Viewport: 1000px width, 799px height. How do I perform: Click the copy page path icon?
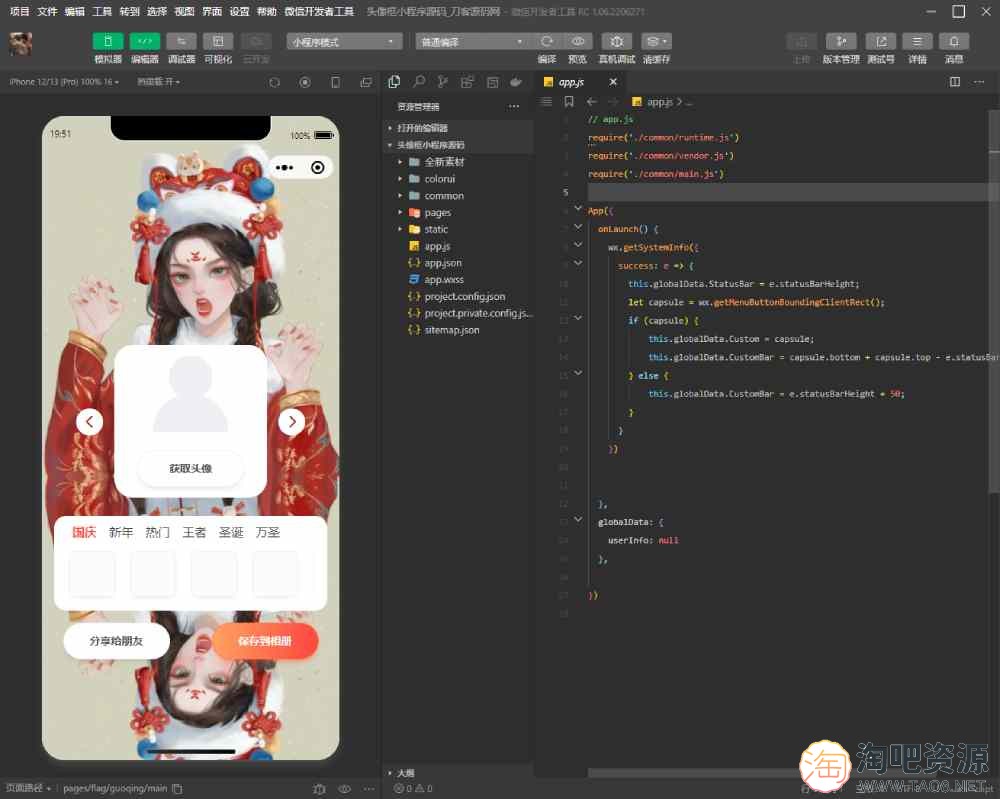(177, 789)
